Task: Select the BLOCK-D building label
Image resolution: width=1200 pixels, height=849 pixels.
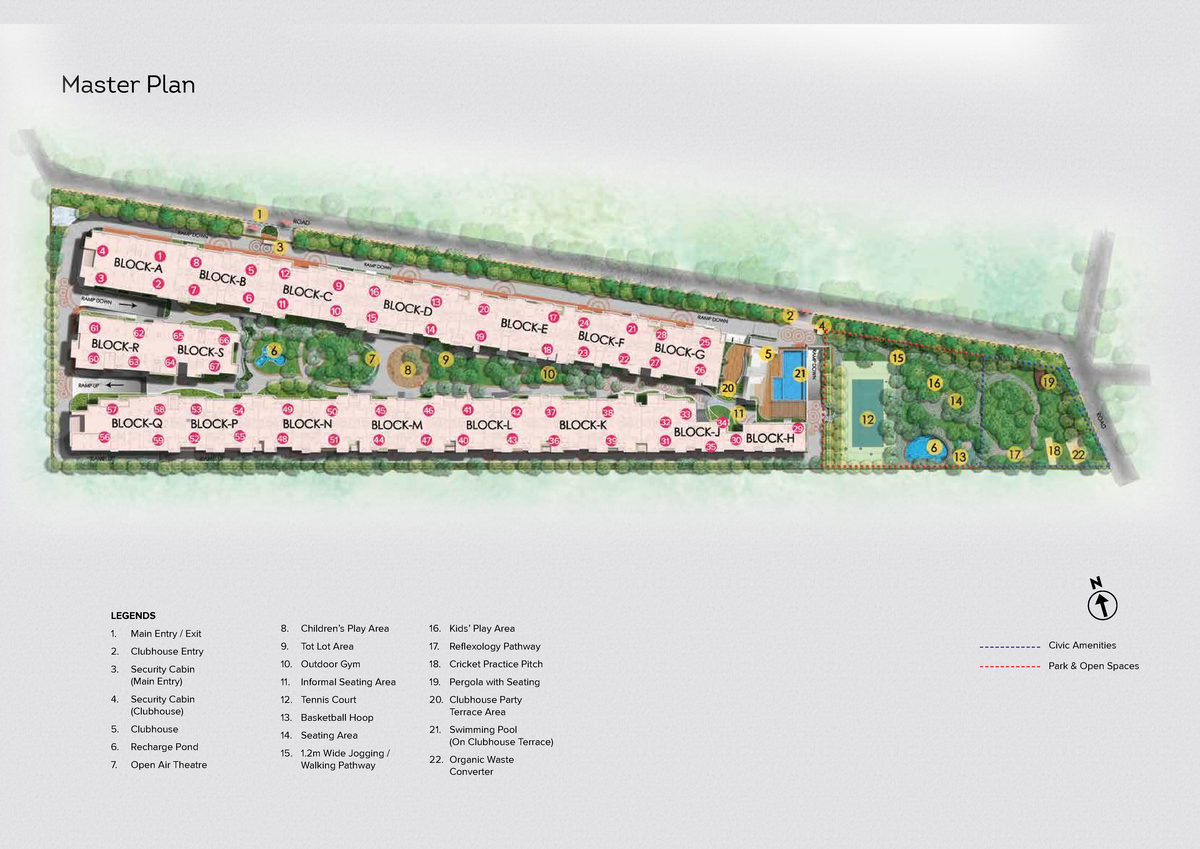Action: pos(407,308)
